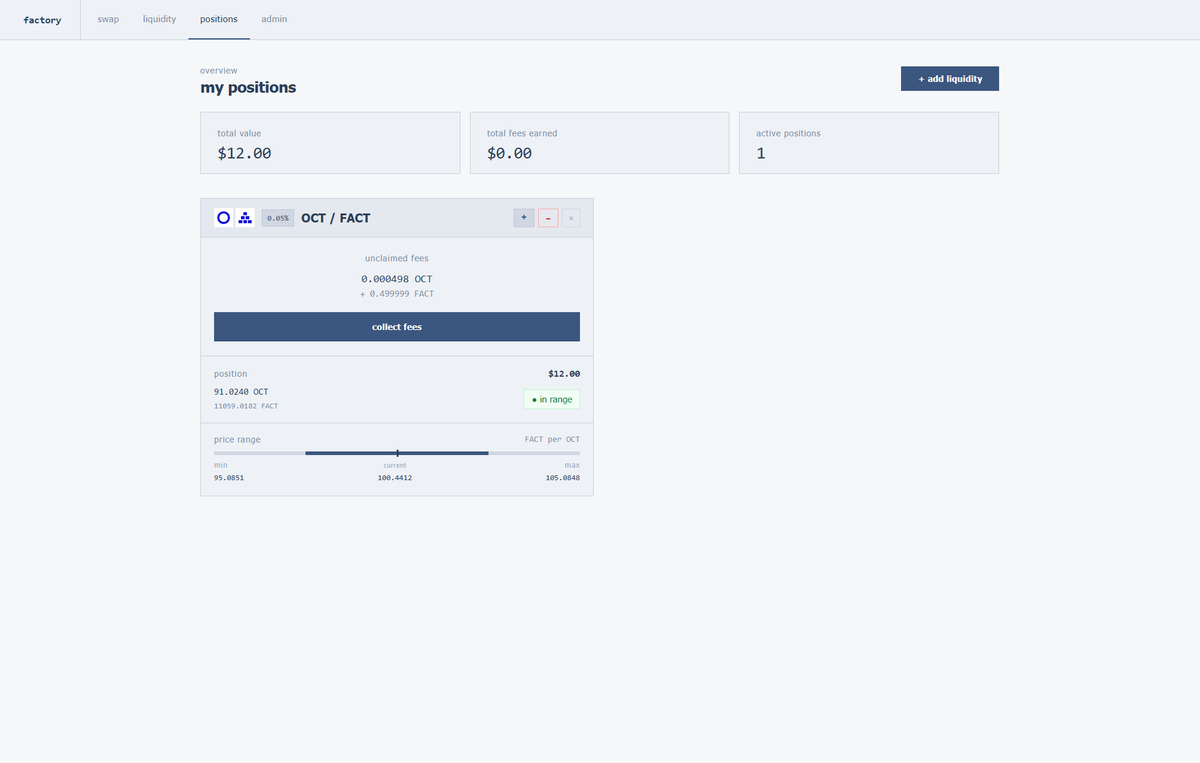Click the unclaimed fees label

coord(397,259)
